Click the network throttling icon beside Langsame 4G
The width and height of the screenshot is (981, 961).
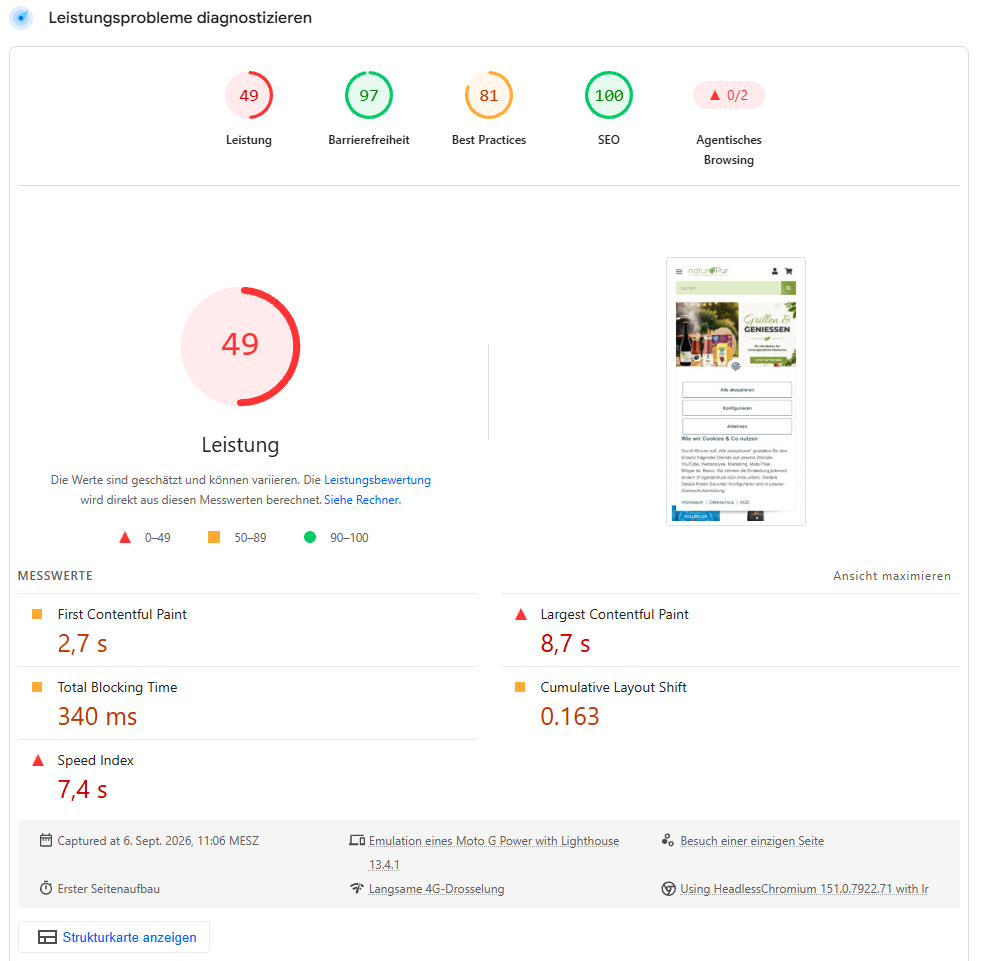pyautogui.click(x=357, y=888)
